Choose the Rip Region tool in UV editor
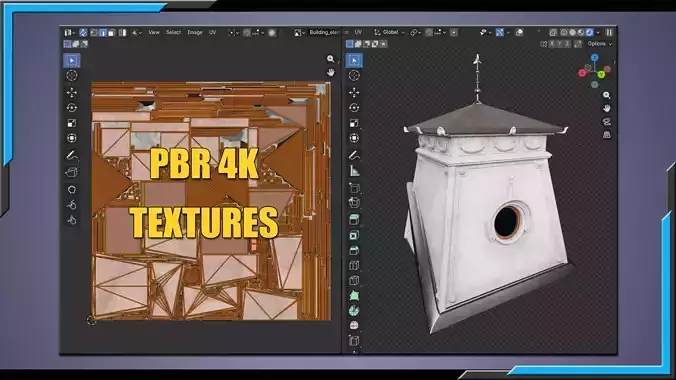 tap(72, 172)
